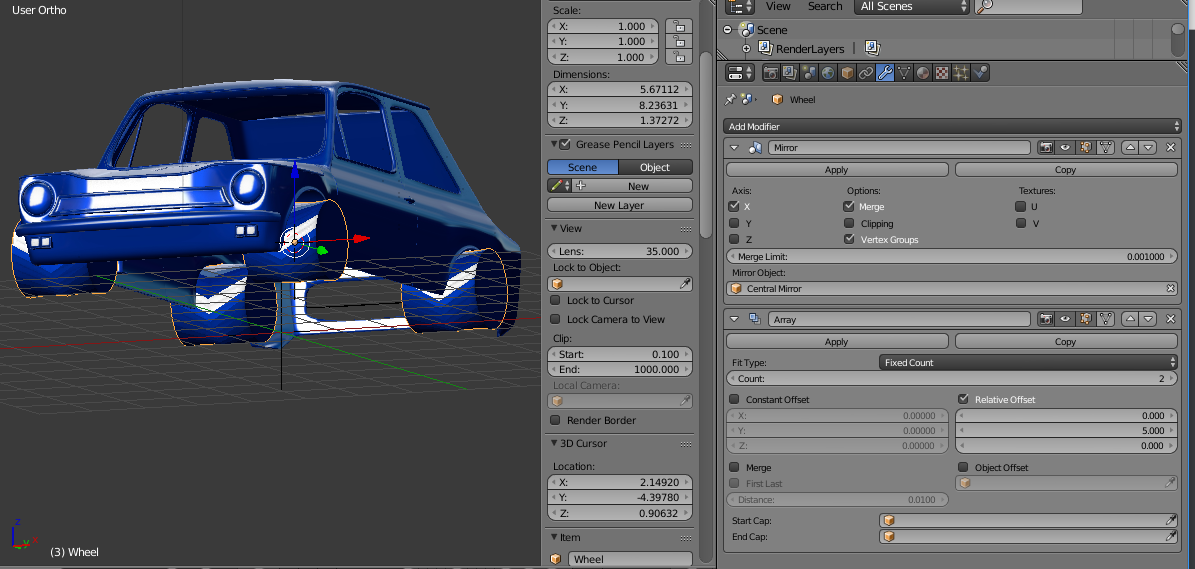1195x569 pixels.
Task: Enable Clipping in Mirror options
Action: (x=849, y=224)
